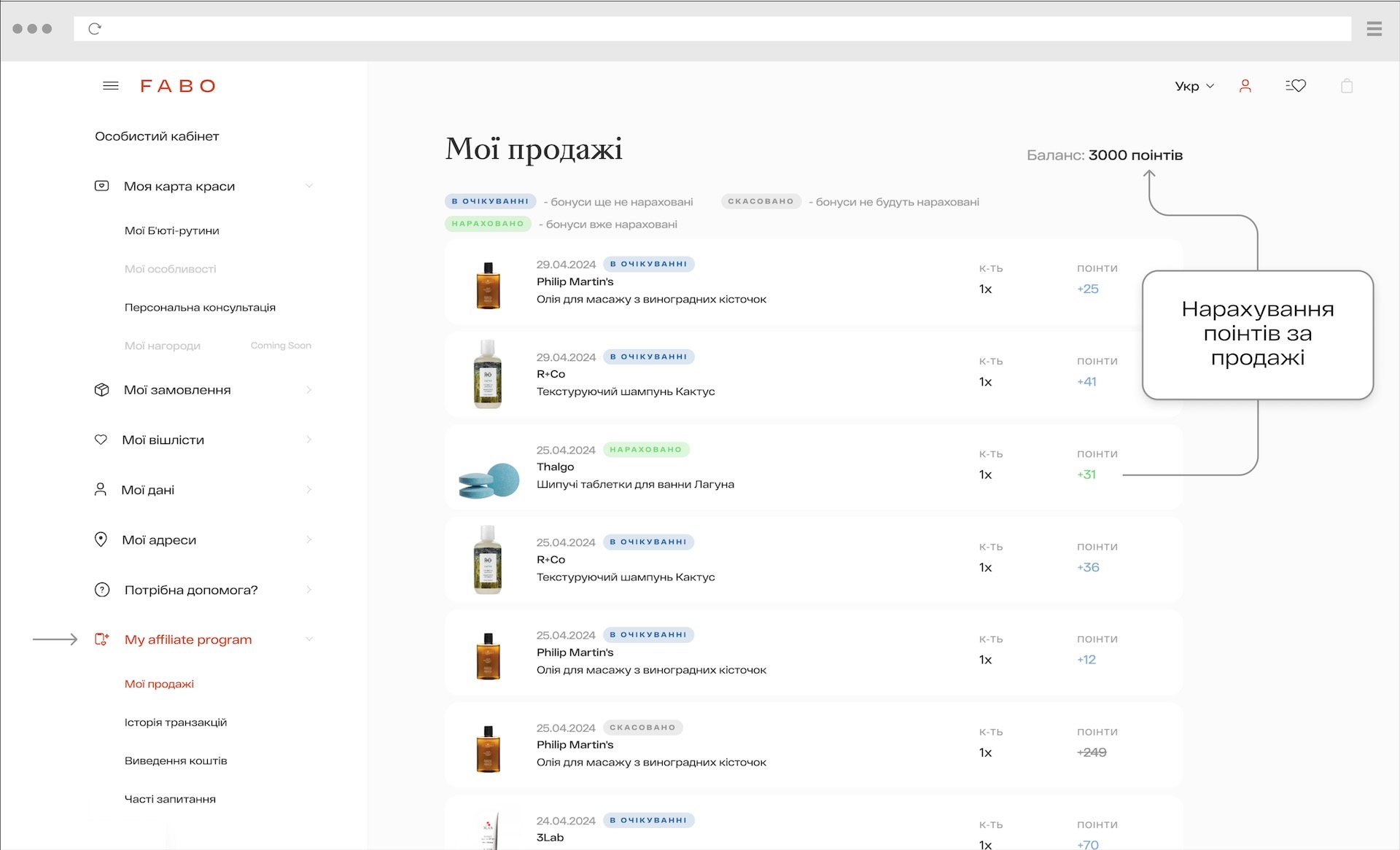The height and width of the screenshot is (850, 1400).
Task: Collapse the Моя карта краси section chevron
Action: pos(309,186)
